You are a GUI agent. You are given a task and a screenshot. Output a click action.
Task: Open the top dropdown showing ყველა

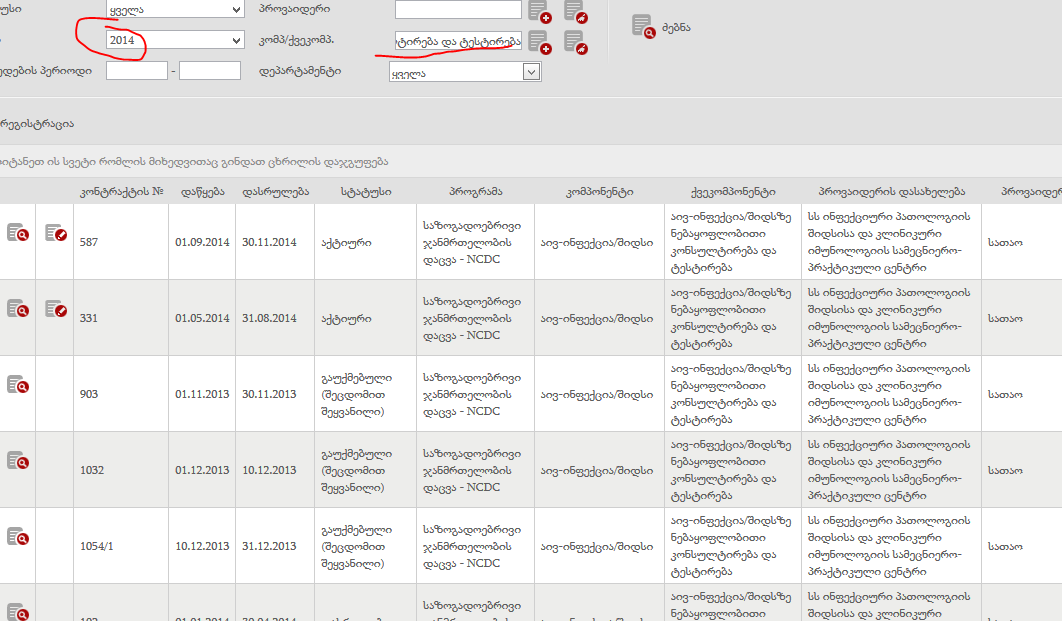tap(175, 9)
